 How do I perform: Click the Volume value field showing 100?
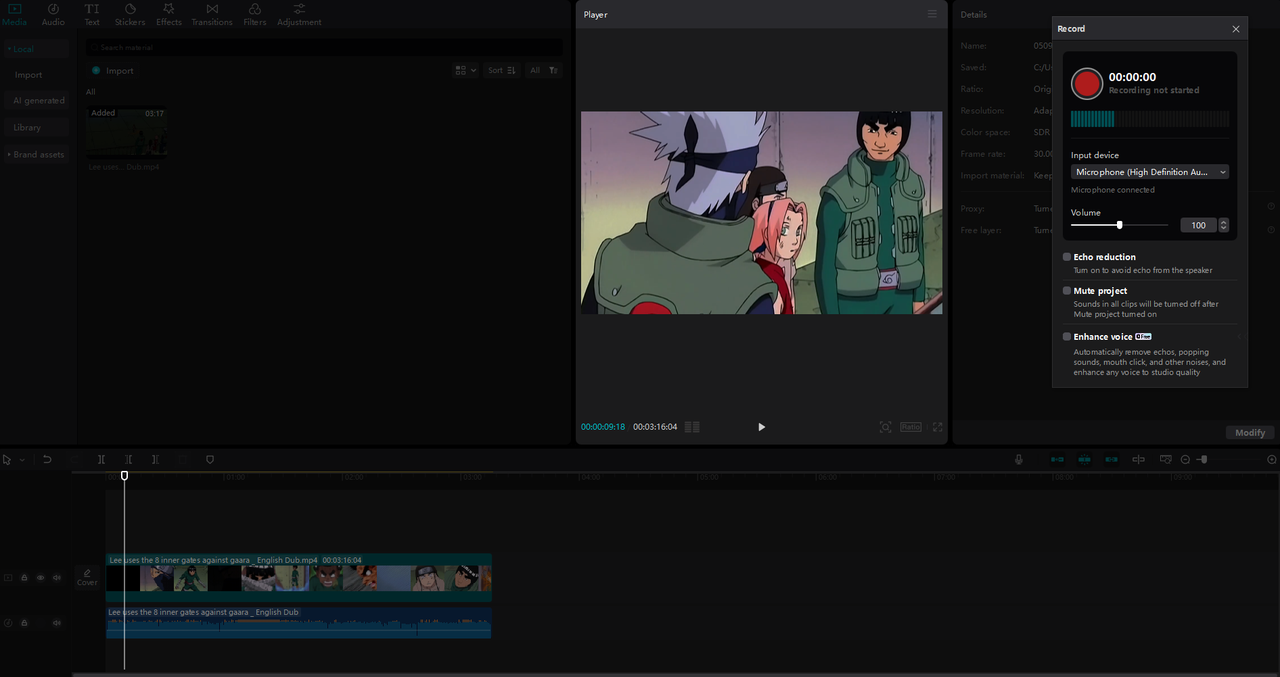1198,225
